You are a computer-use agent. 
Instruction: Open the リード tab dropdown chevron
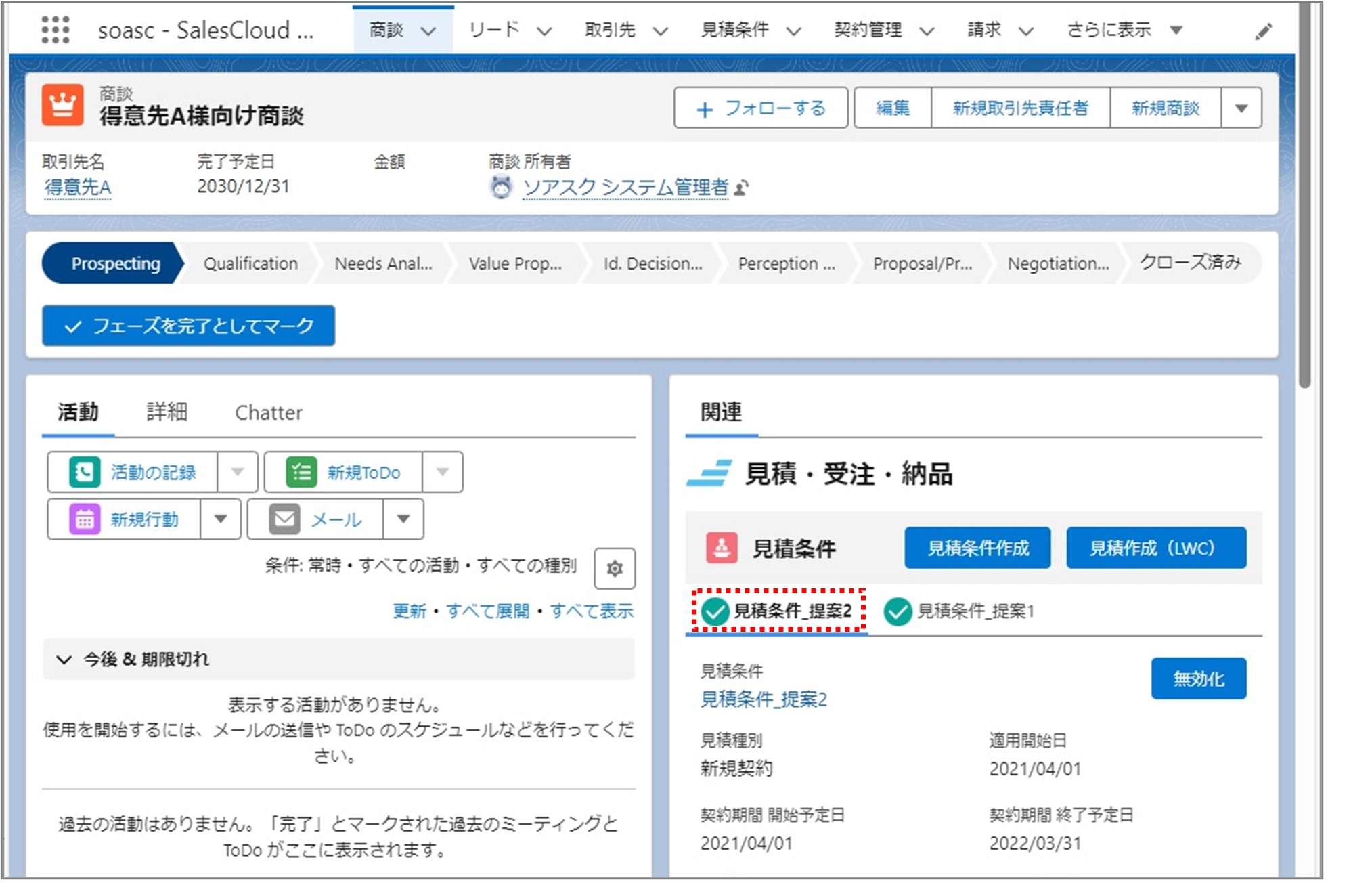point(545,31)
